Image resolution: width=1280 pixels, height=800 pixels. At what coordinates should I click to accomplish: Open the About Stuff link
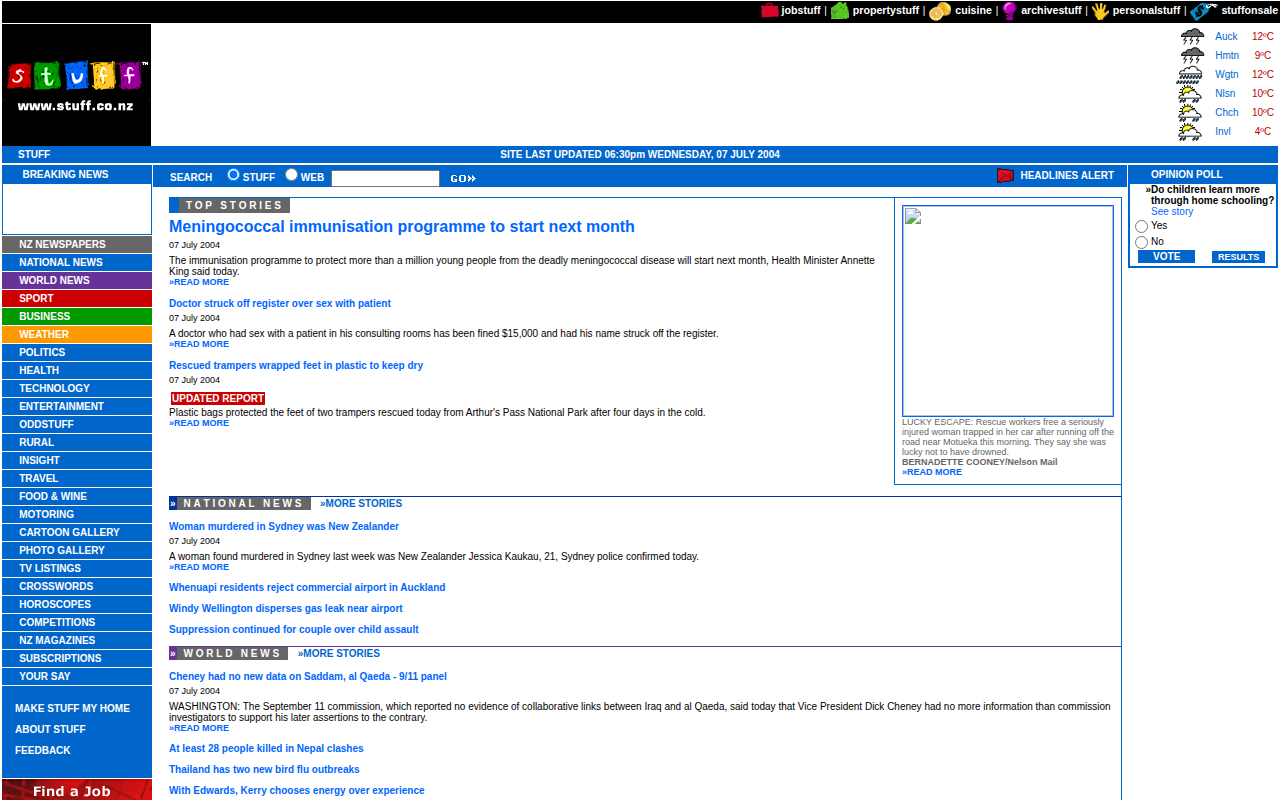pos(50,730)
